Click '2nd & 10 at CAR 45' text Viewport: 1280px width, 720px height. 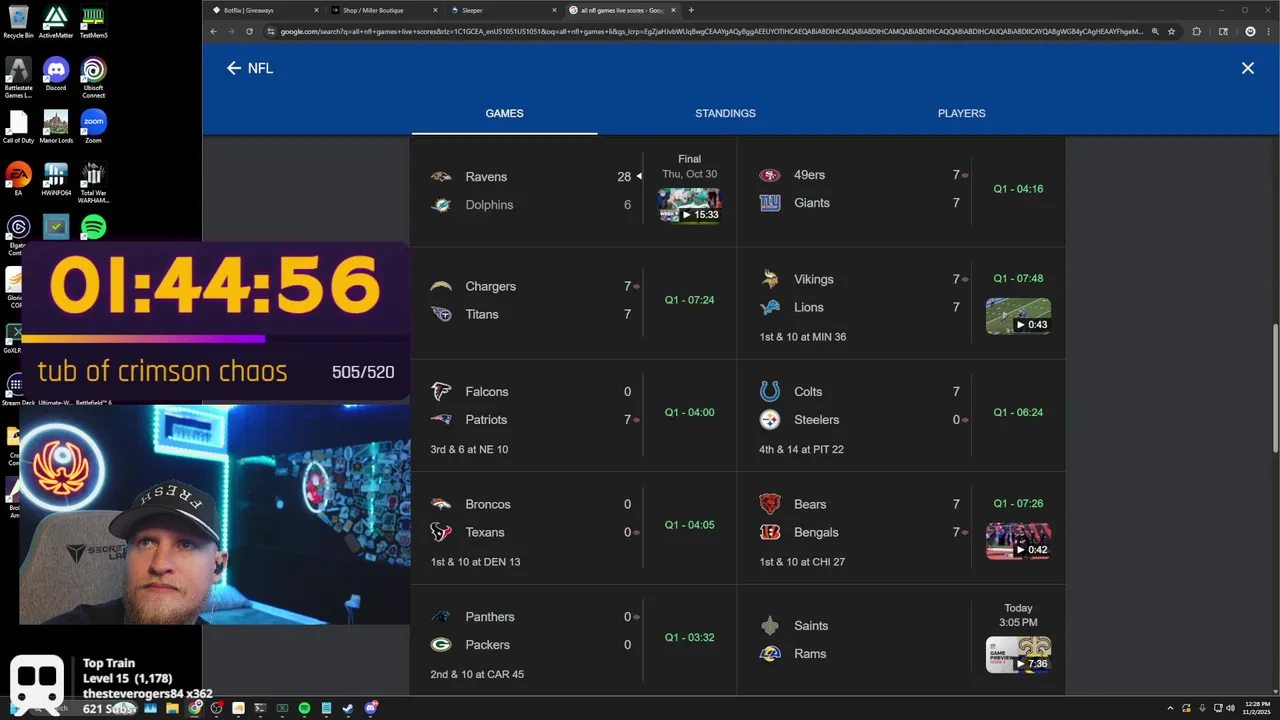pos(477,674)
